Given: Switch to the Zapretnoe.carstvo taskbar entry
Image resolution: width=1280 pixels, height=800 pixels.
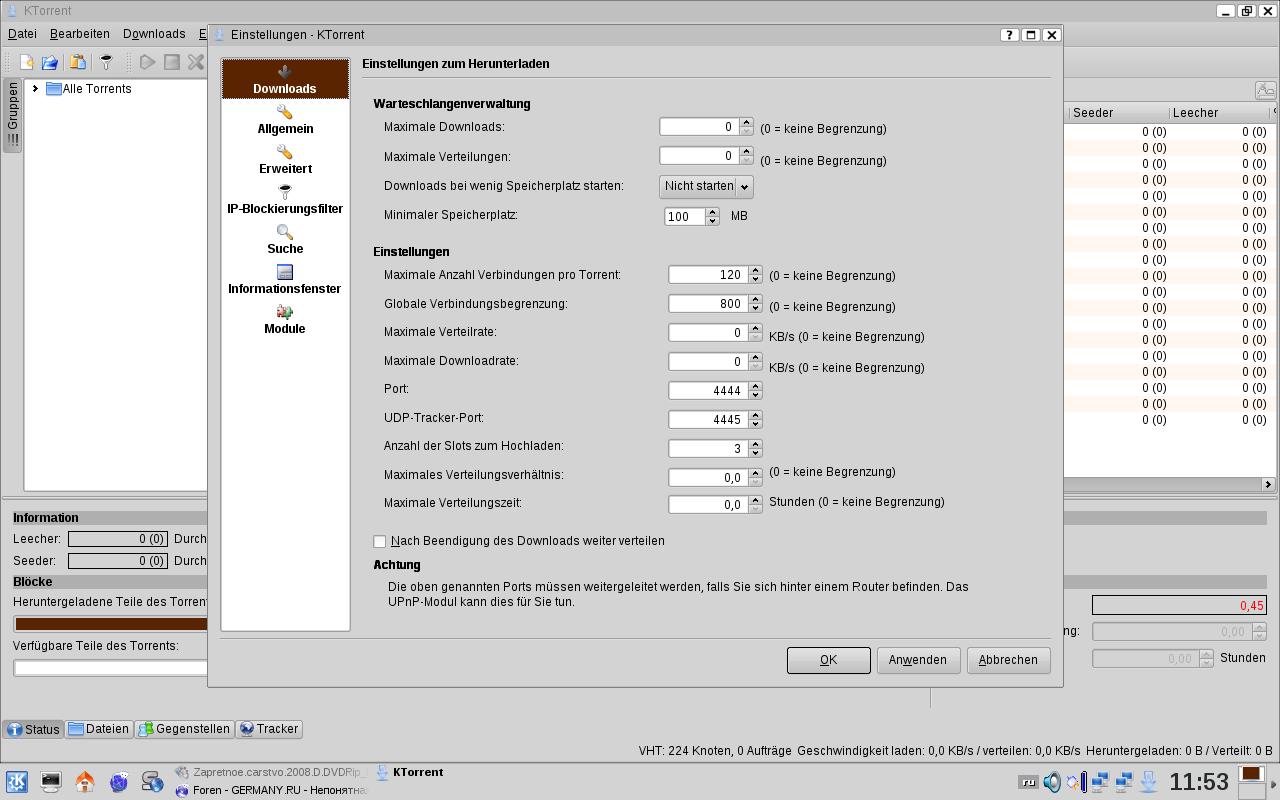Looking at the screenshot, I should (270, 772).
